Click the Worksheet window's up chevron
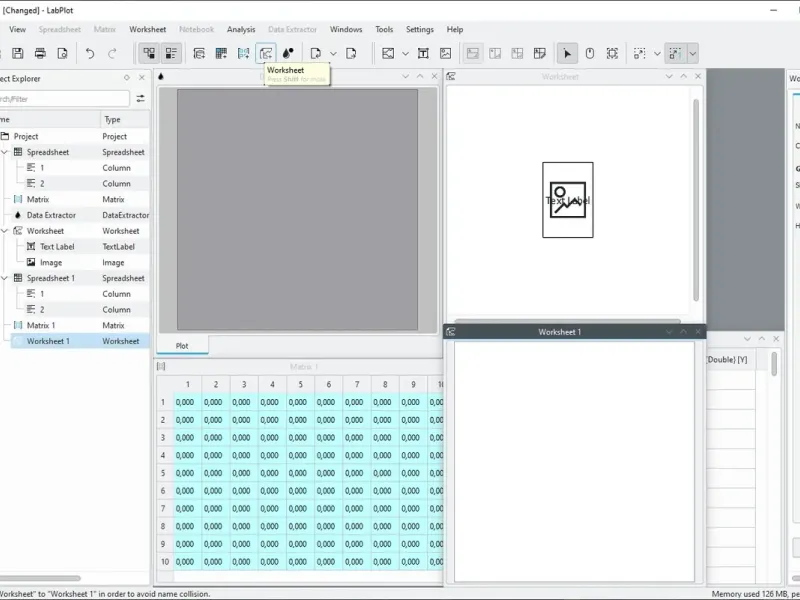Image resolution: width=800 pixels, height=600 pixels. point(684,77)
